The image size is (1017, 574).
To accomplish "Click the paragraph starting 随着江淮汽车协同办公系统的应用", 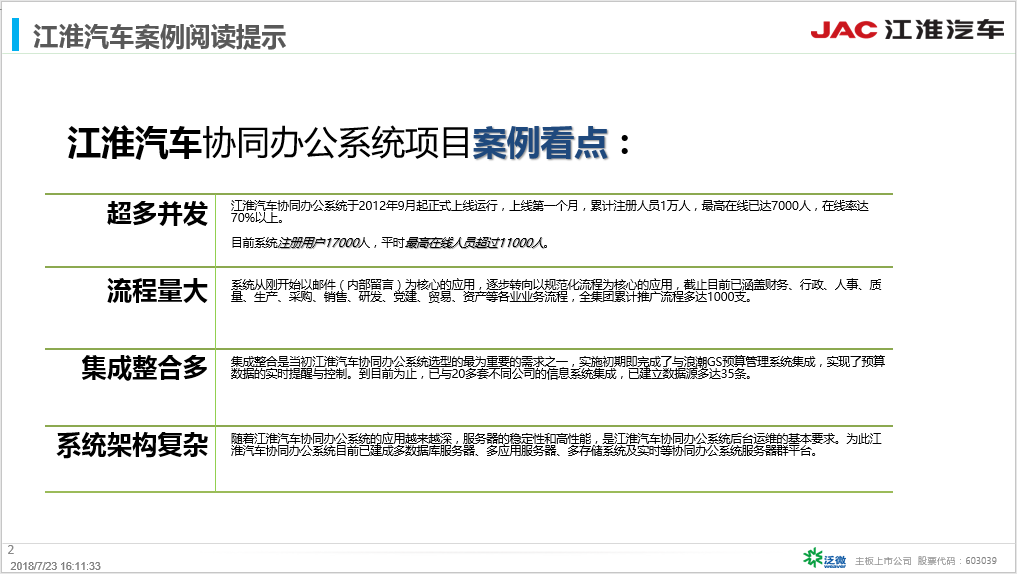I will (x=556, y=445).
